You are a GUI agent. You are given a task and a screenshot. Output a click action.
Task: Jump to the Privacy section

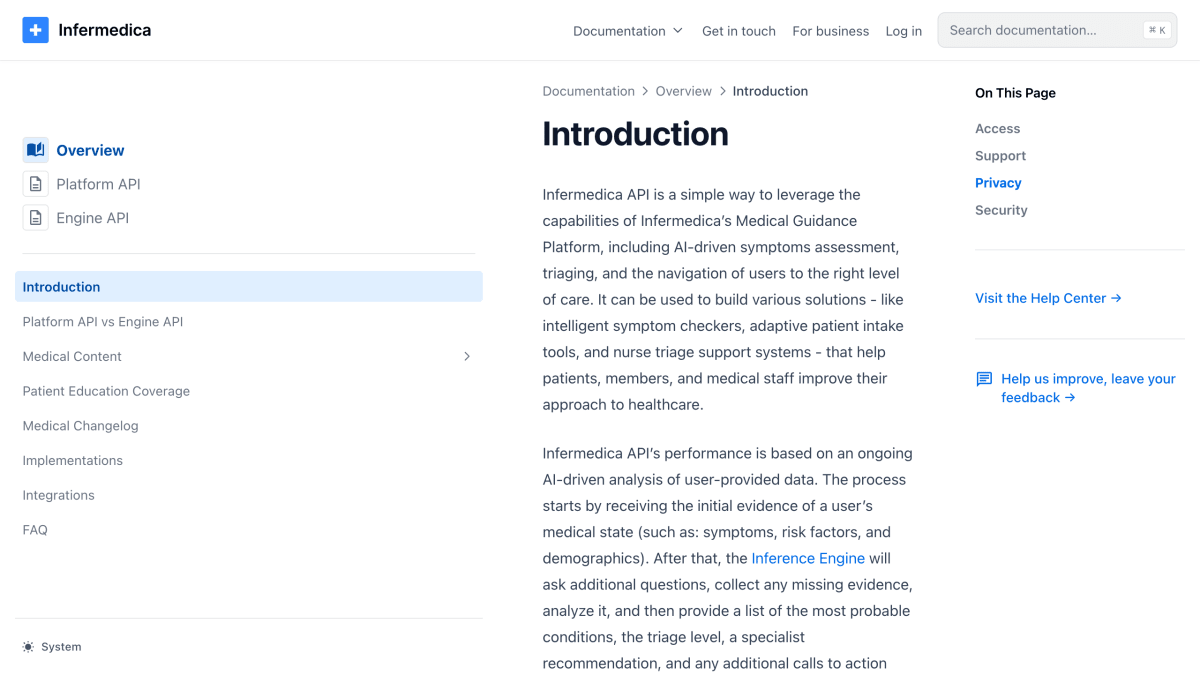click(x=998, y=183)
